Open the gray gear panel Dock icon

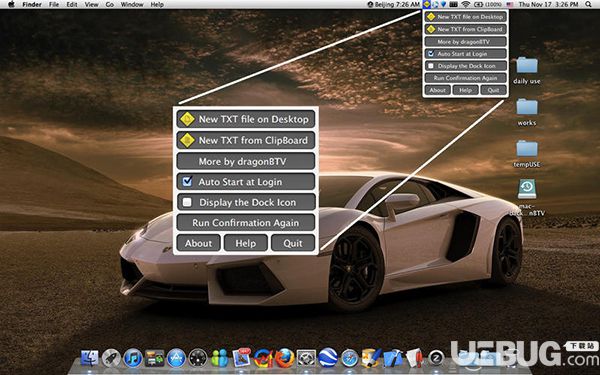point(306,358)
